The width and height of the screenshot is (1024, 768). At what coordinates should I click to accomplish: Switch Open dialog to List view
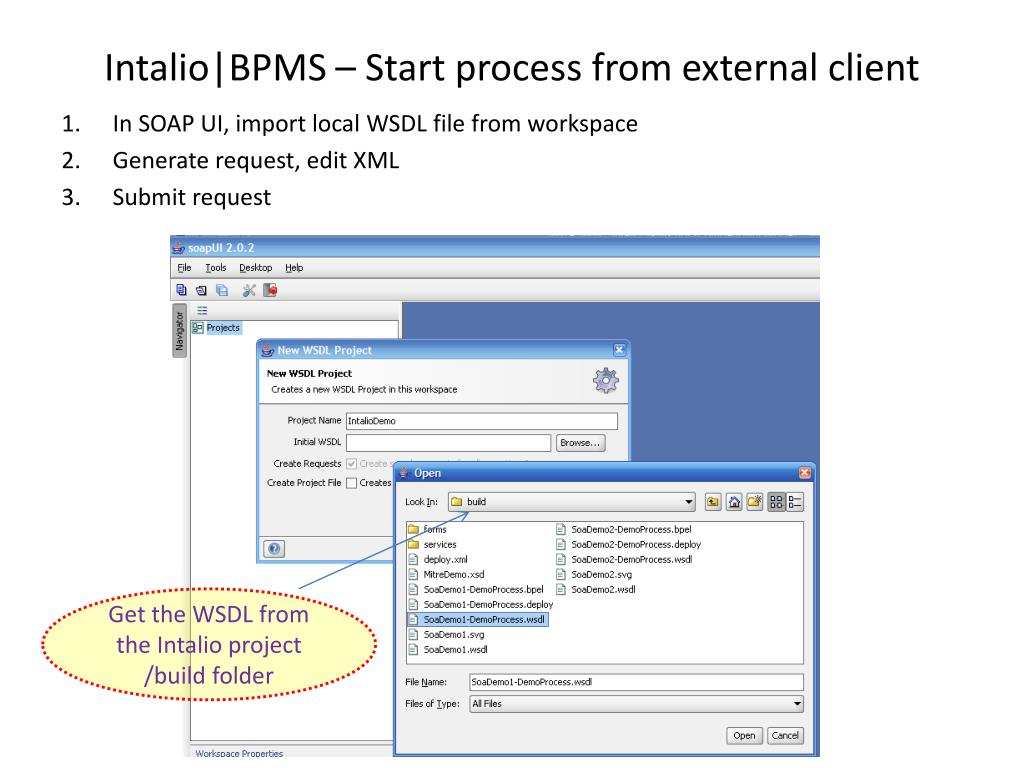776,502
